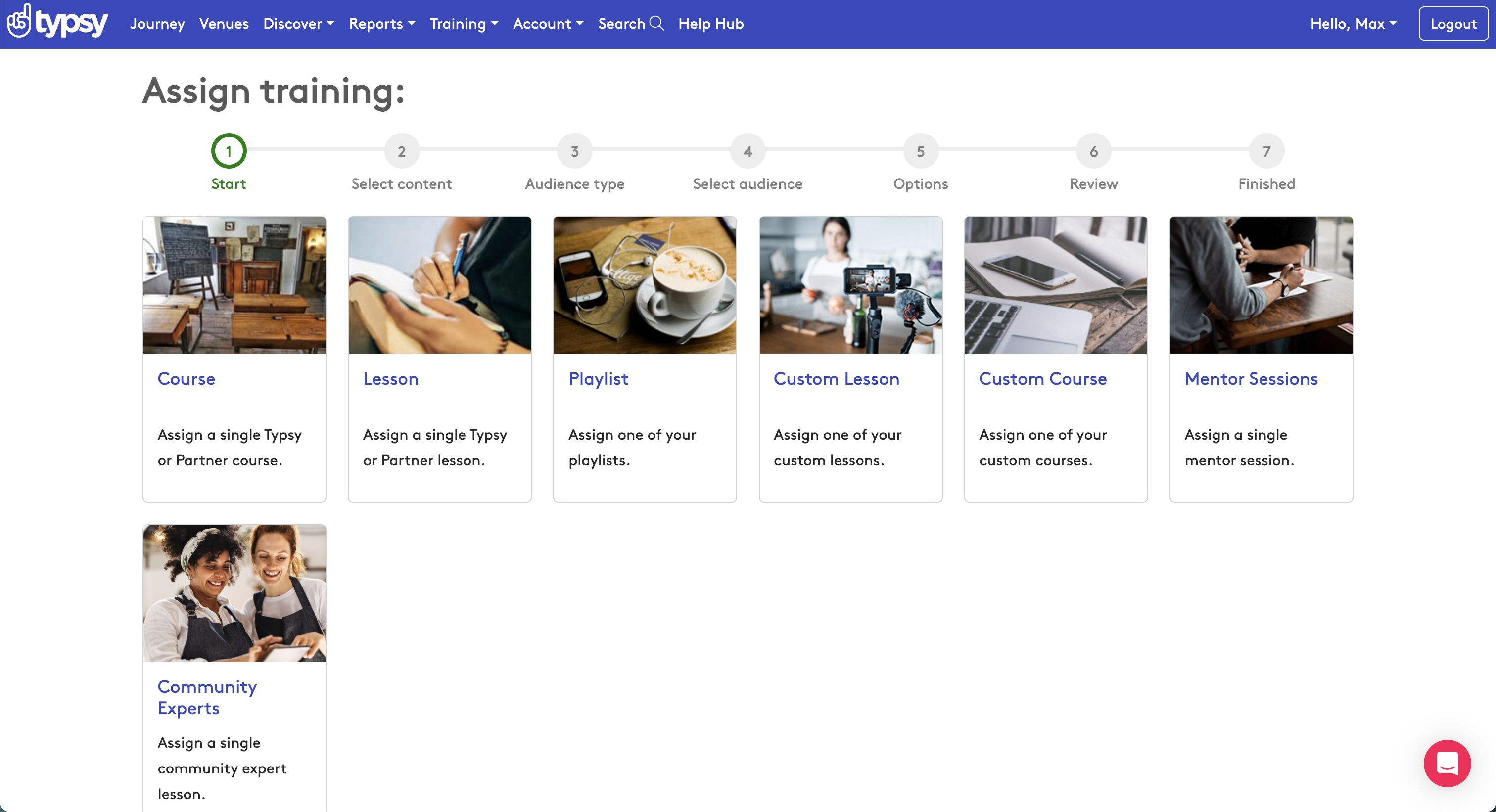Click the Typsy logo icon
This screenshot has width=1496, height=812.
tap(19, 22)
